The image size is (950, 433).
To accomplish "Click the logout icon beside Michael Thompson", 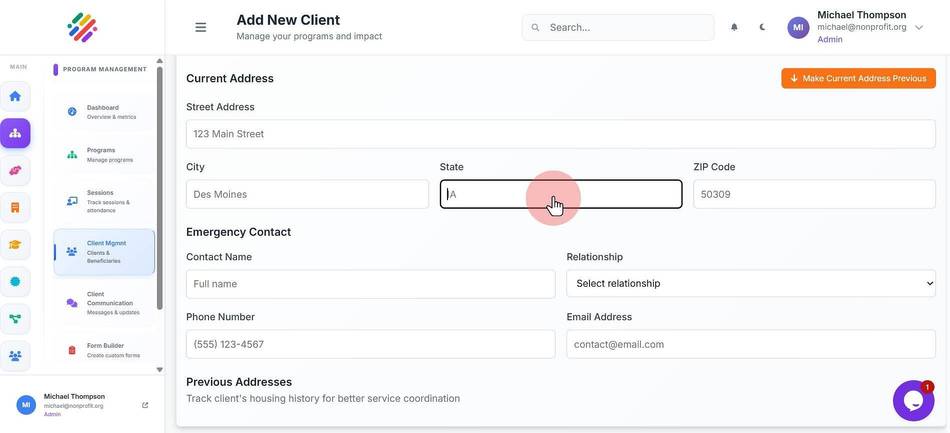I will tap(145, 405).
